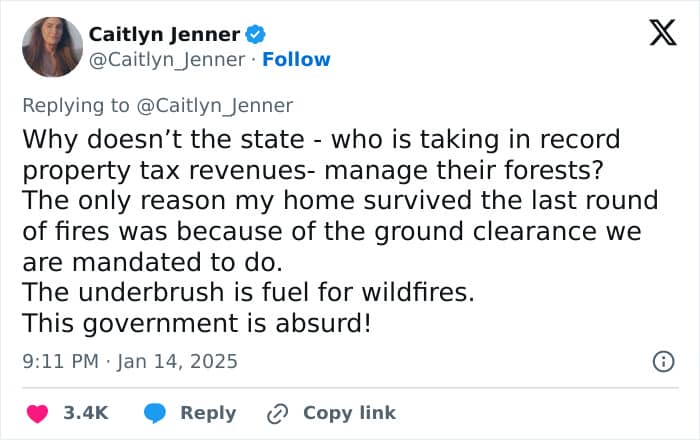Viewport: 700px width, 440px height.
Task: Click the blue verified badge
Action: tap(256, 34)
